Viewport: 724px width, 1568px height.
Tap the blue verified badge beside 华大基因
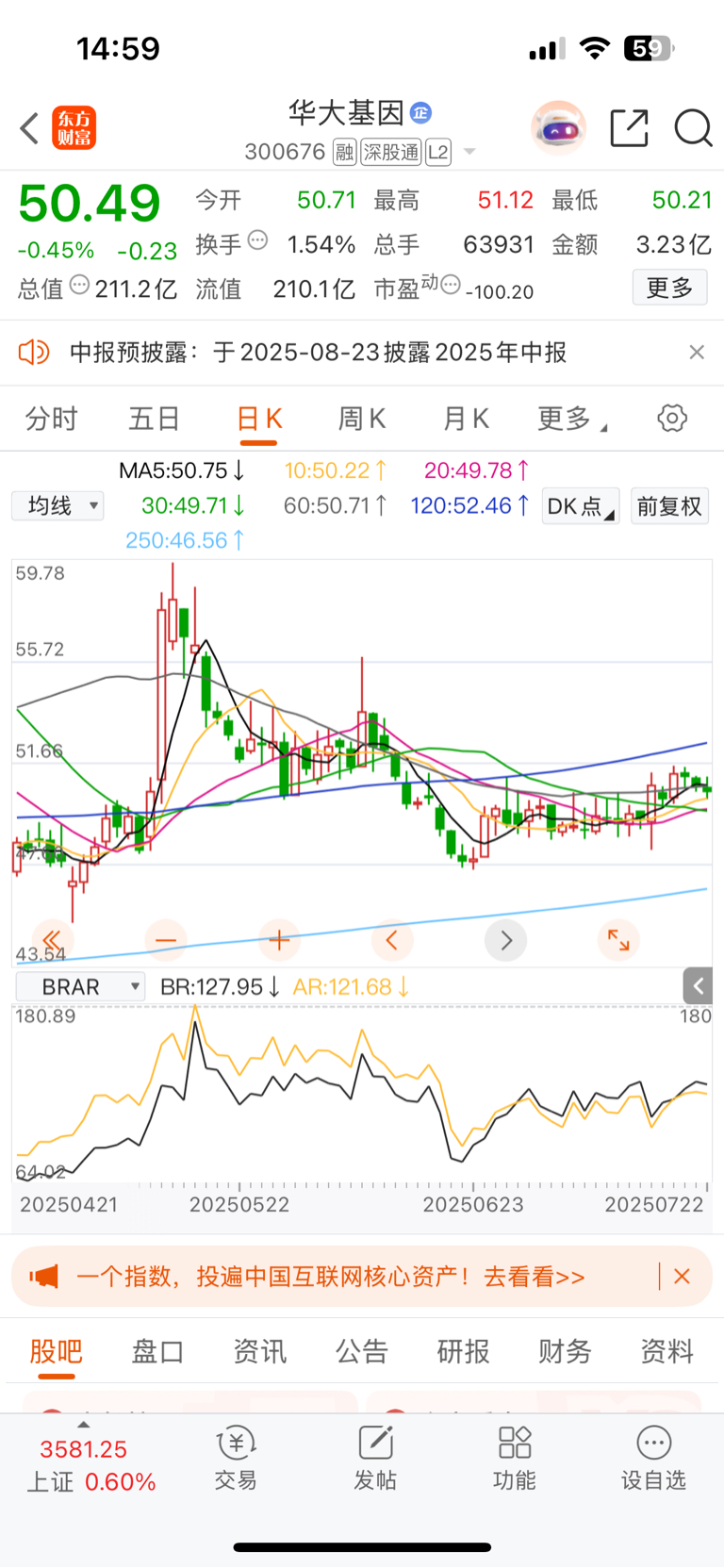(x=421, y=113)
